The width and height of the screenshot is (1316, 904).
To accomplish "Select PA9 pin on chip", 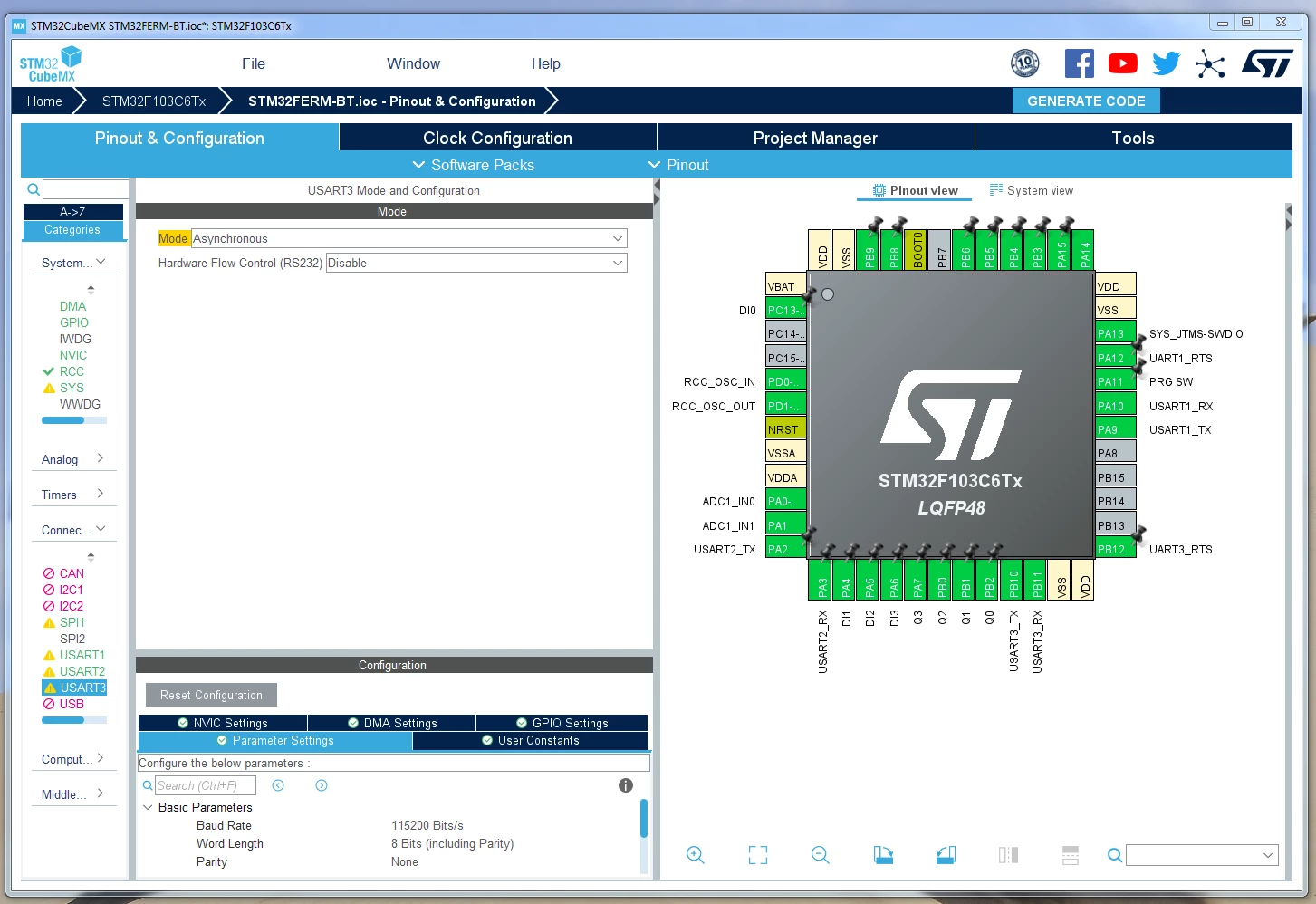I will click(x=1115, y=429).
